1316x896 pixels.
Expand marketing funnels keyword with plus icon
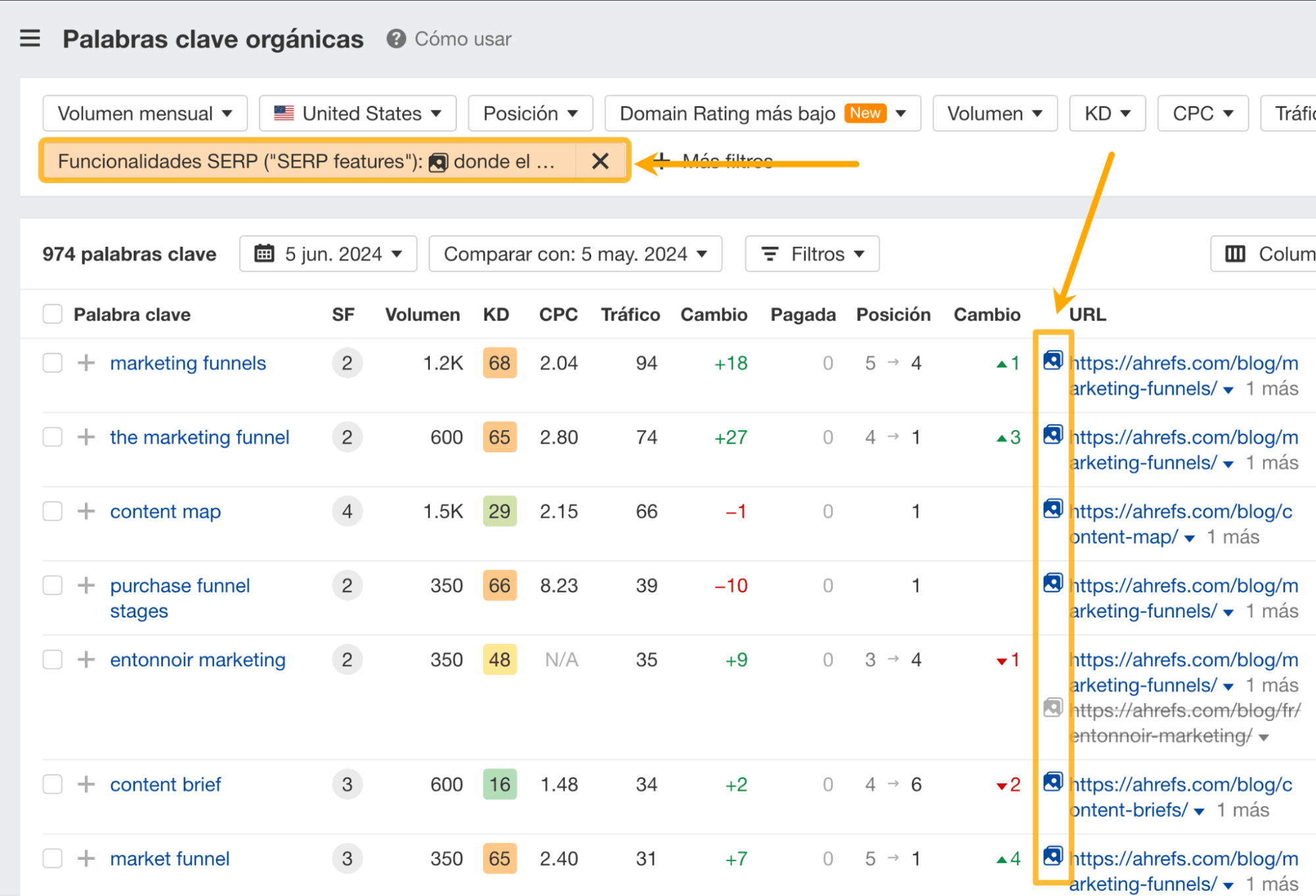tap(86, 363)
